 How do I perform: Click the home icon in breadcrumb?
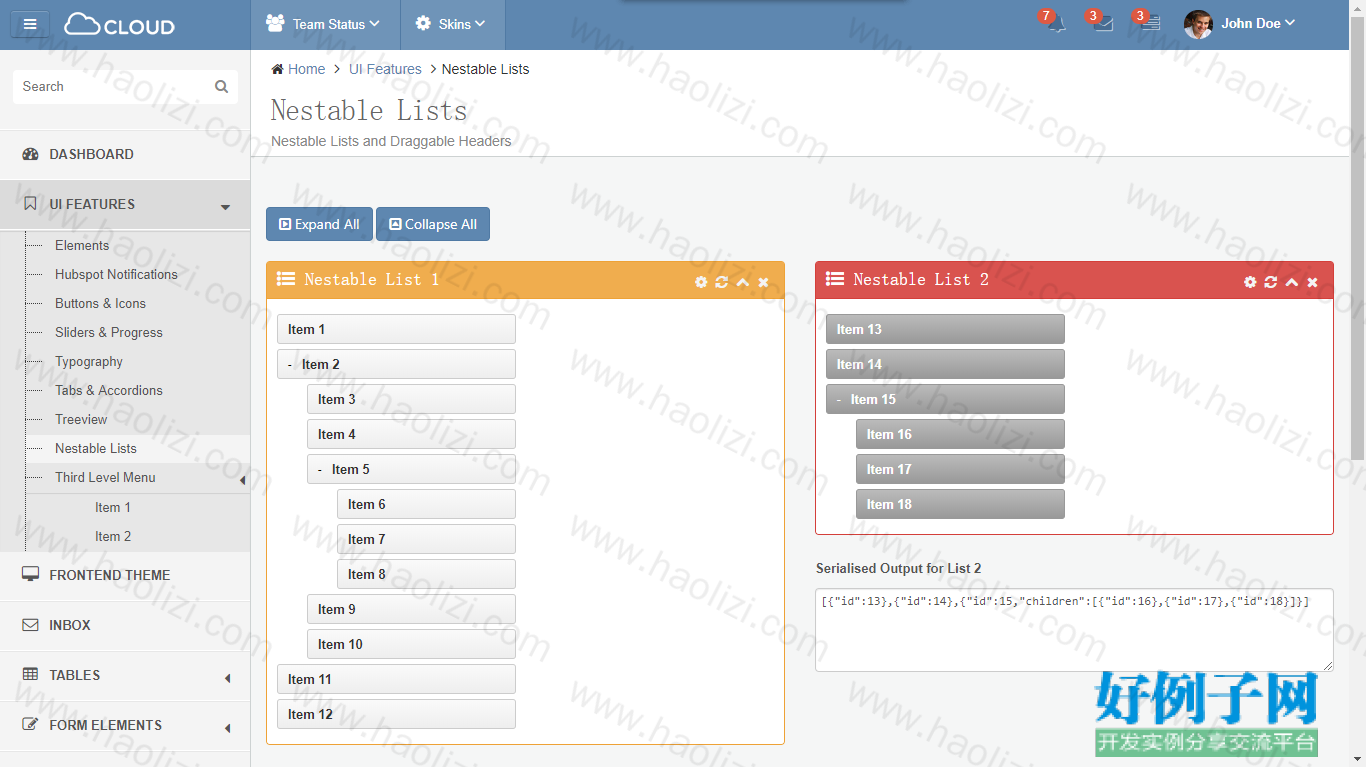tap(277, 69)
